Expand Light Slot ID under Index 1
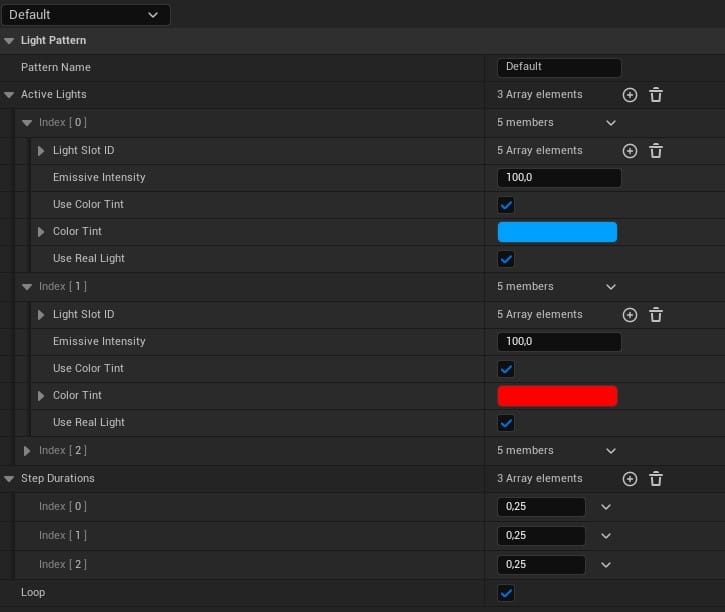Screen dimensions: 725x612 coord(41,315)
